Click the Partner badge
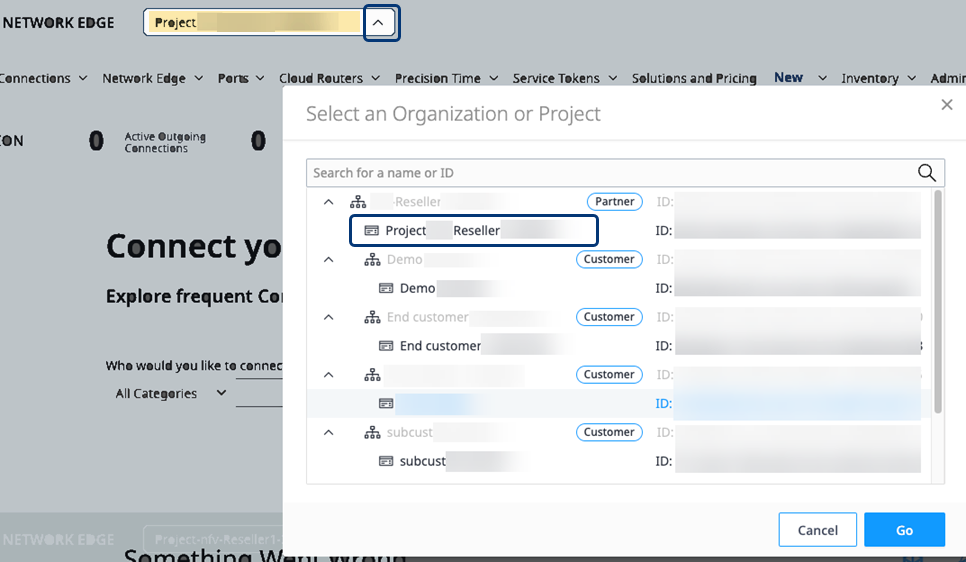The image size is (966, 562). point(614,202)
